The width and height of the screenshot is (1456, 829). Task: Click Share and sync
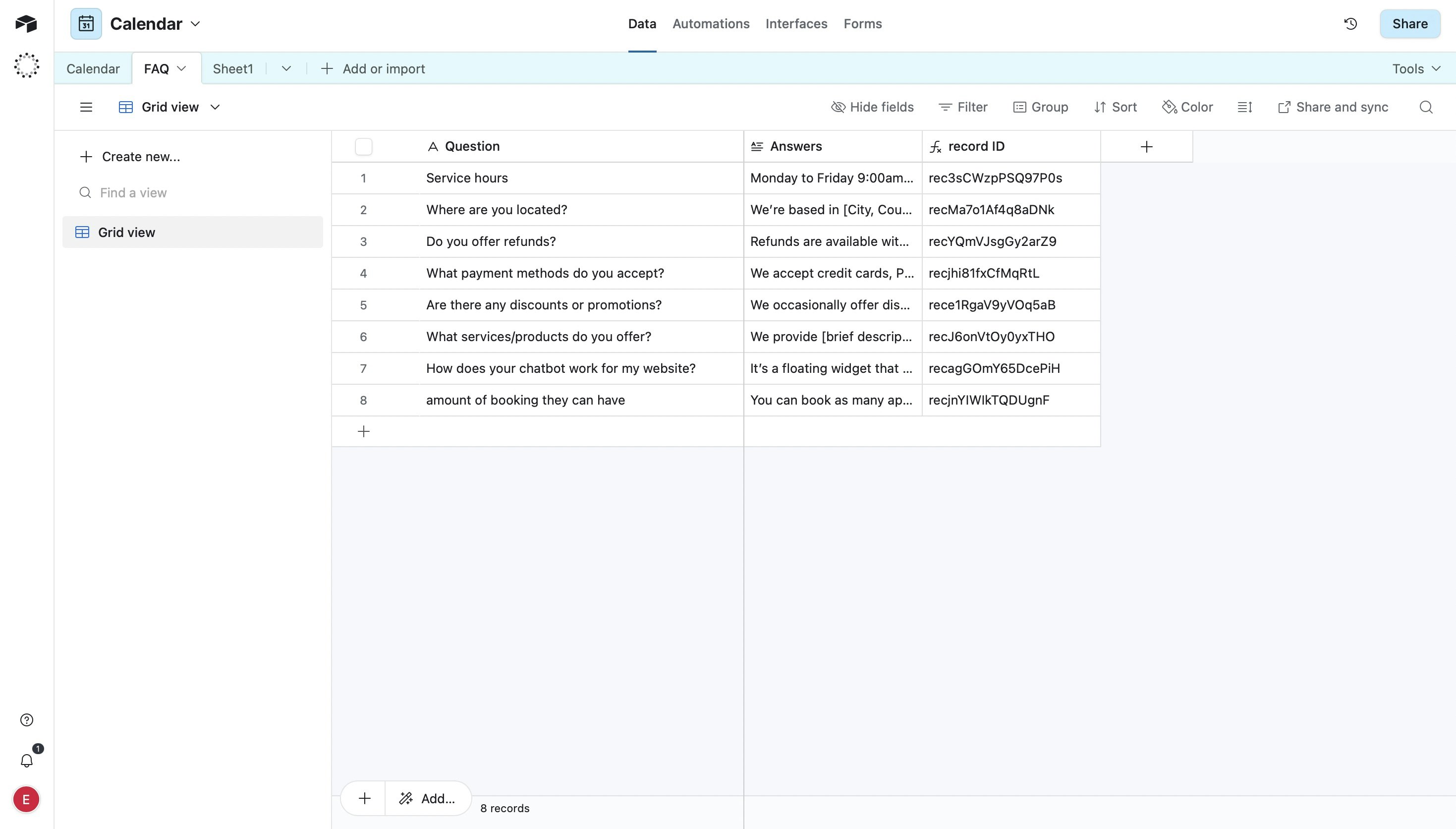click(1333, 107)
